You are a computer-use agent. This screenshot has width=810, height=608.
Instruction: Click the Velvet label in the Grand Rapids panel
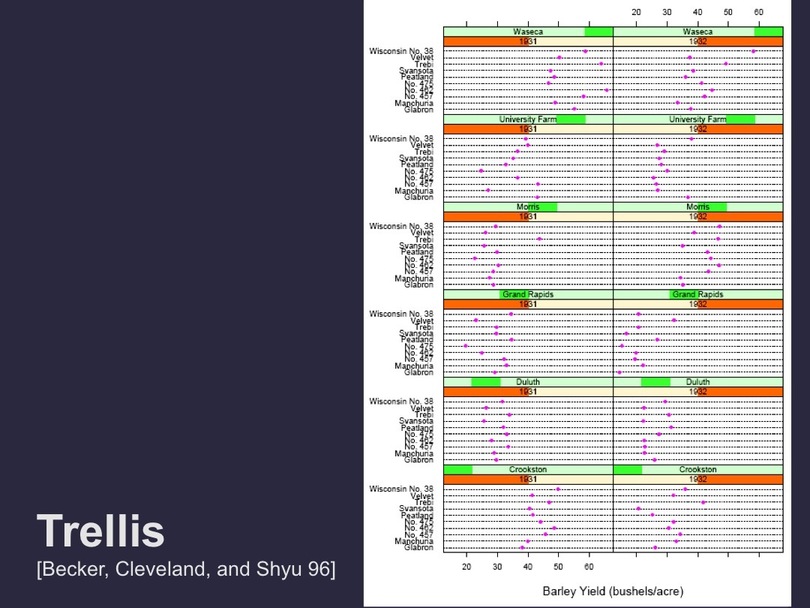coord(421,320)
